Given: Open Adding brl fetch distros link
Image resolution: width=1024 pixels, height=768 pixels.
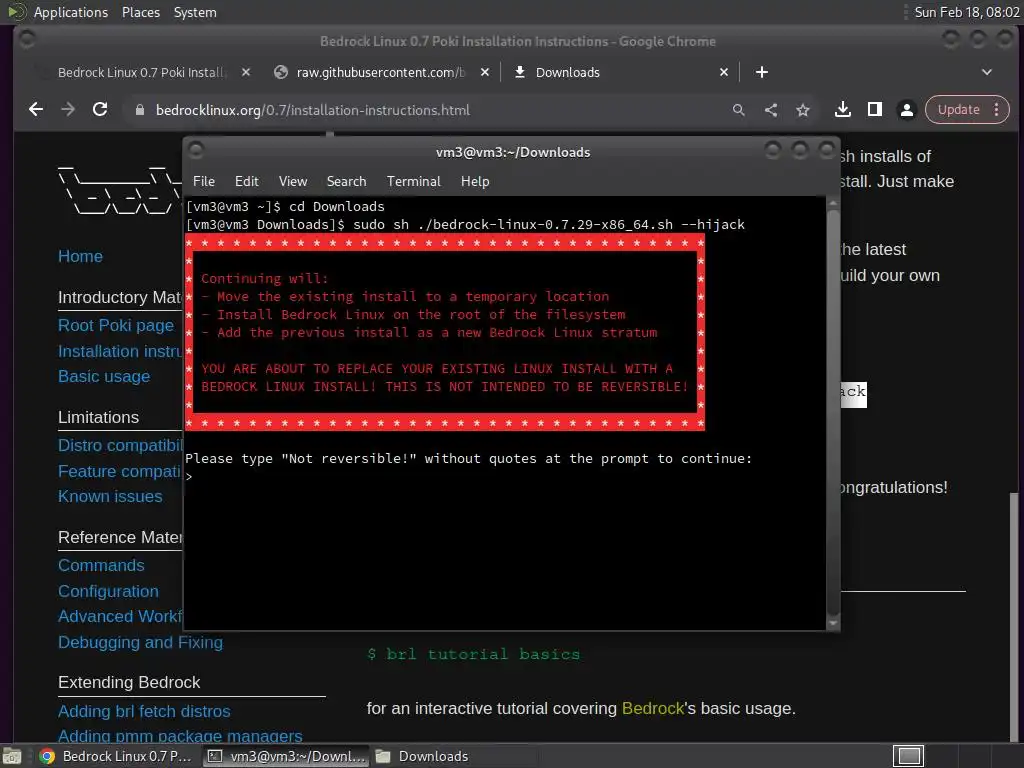Looking at the screenshot, I should (144, 711).
